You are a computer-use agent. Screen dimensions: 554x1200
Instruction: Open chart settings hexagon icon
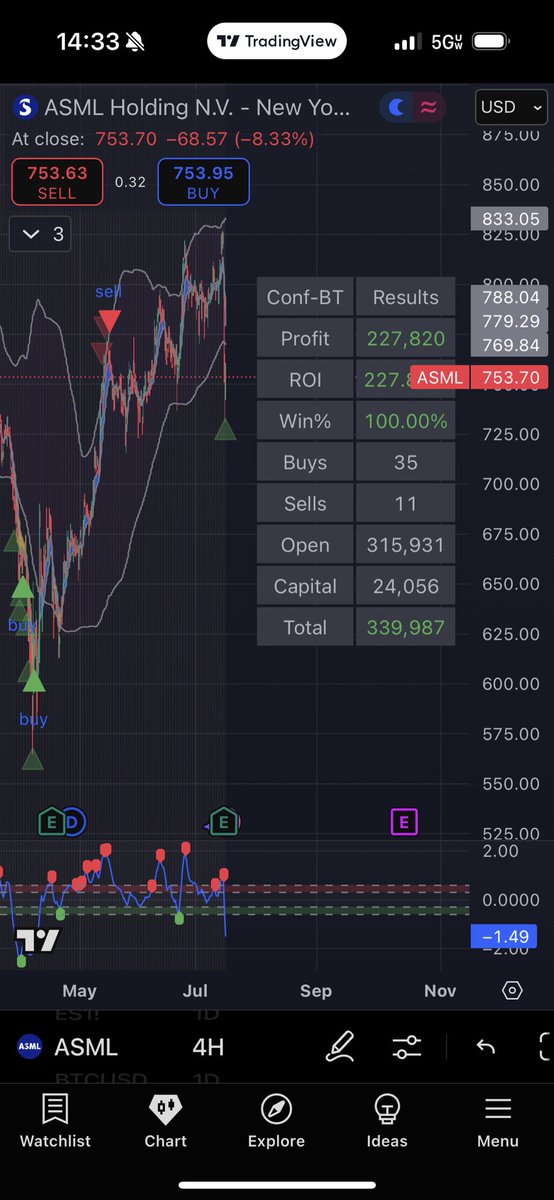coord(512,990)
